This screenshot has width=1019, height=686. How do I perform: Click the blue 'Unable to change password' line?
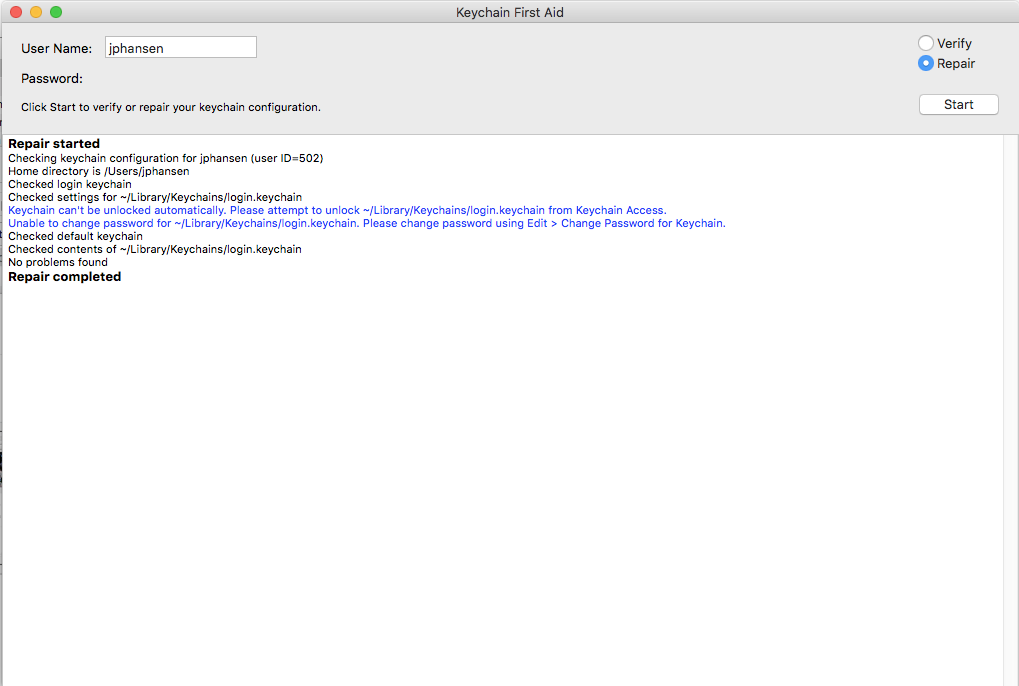[367, 223]
